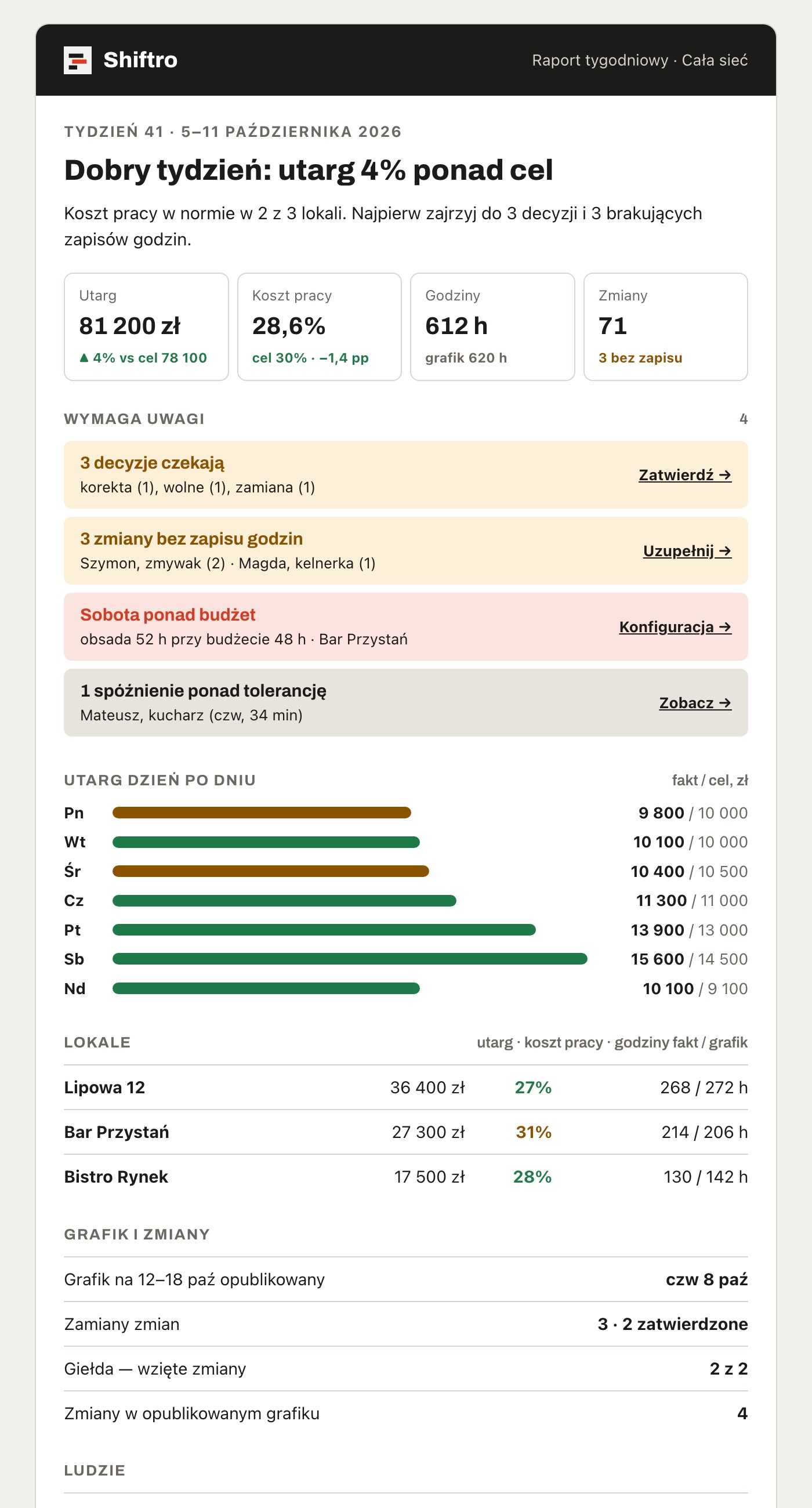Click the '36 400 zł' revenue for Lipowa 12

[427, 1087]
